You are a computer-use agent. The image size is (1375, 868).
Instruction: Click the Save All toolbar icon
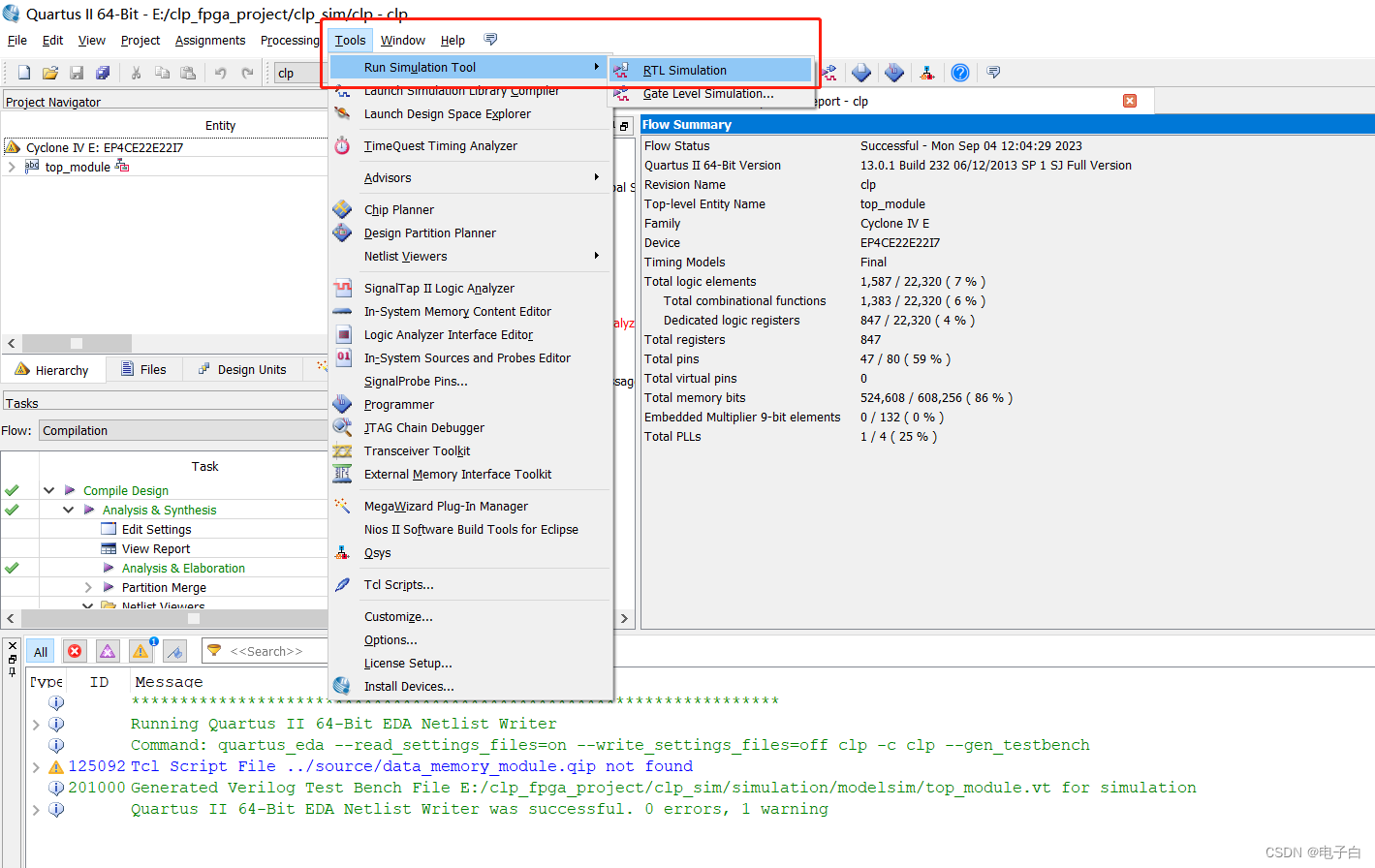pos(103,73)
